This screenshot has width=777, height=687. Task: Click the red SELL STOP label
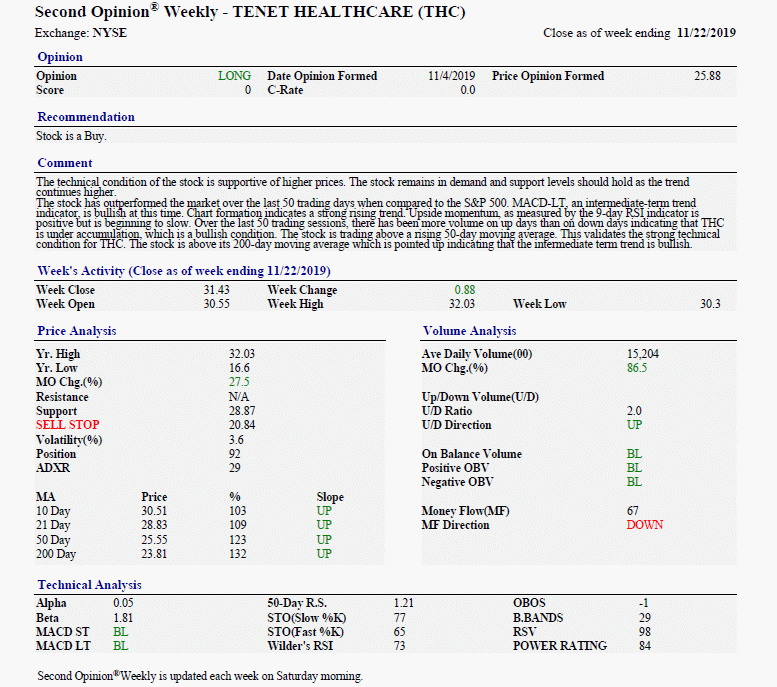click(x=67, y=425)
